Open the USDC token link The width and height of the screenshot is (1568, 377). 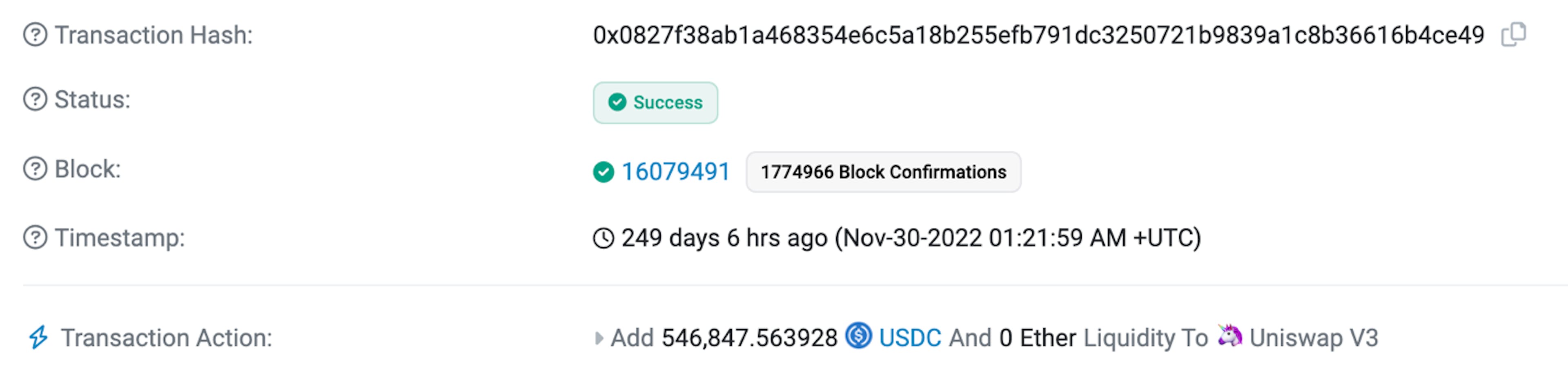pos(910,337)
